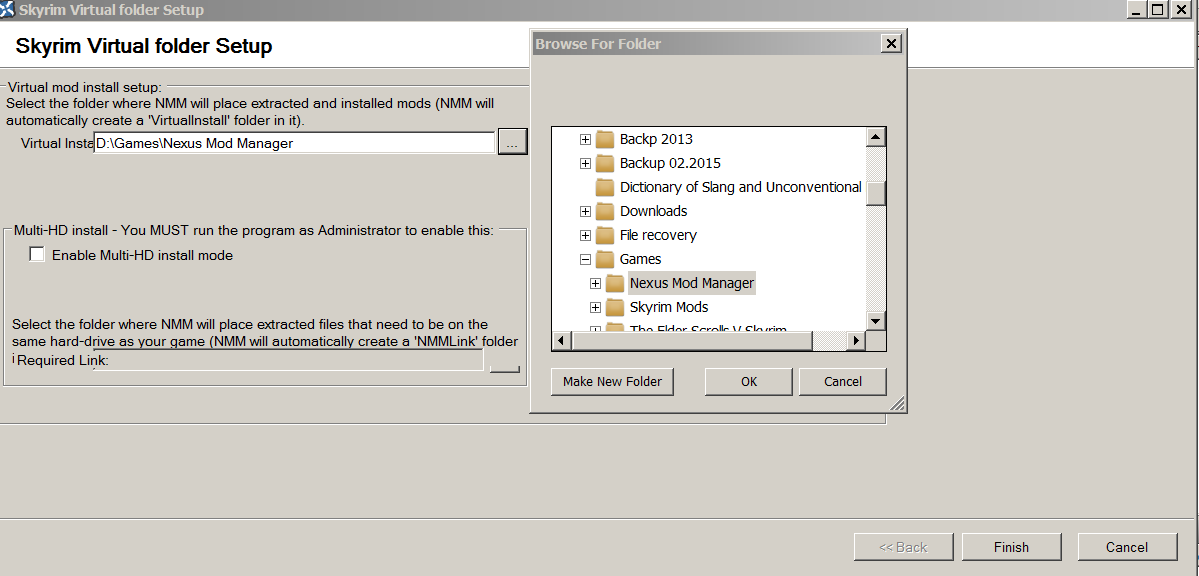Select Dictionary of Slang and Unconventional label
1199x576 pixels.
pyautogui.click(x=740, y=187)
